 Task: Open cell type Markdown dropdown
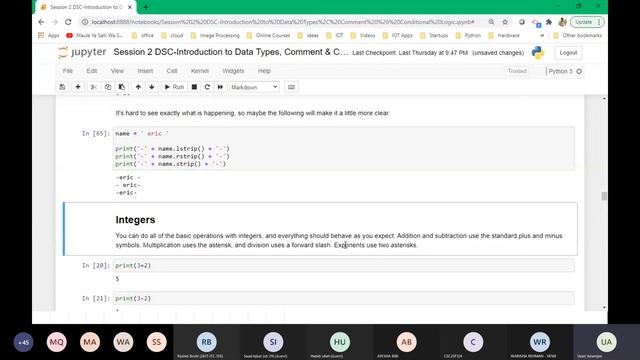[254, 87]
